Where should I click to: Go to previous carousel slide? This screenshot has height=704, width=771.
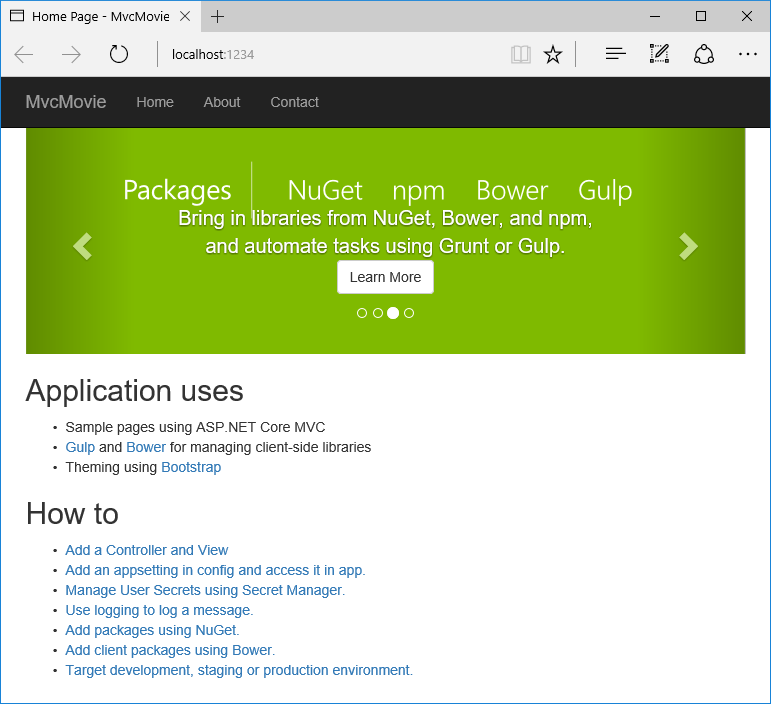pyautogui.click(x=82, y=246)
